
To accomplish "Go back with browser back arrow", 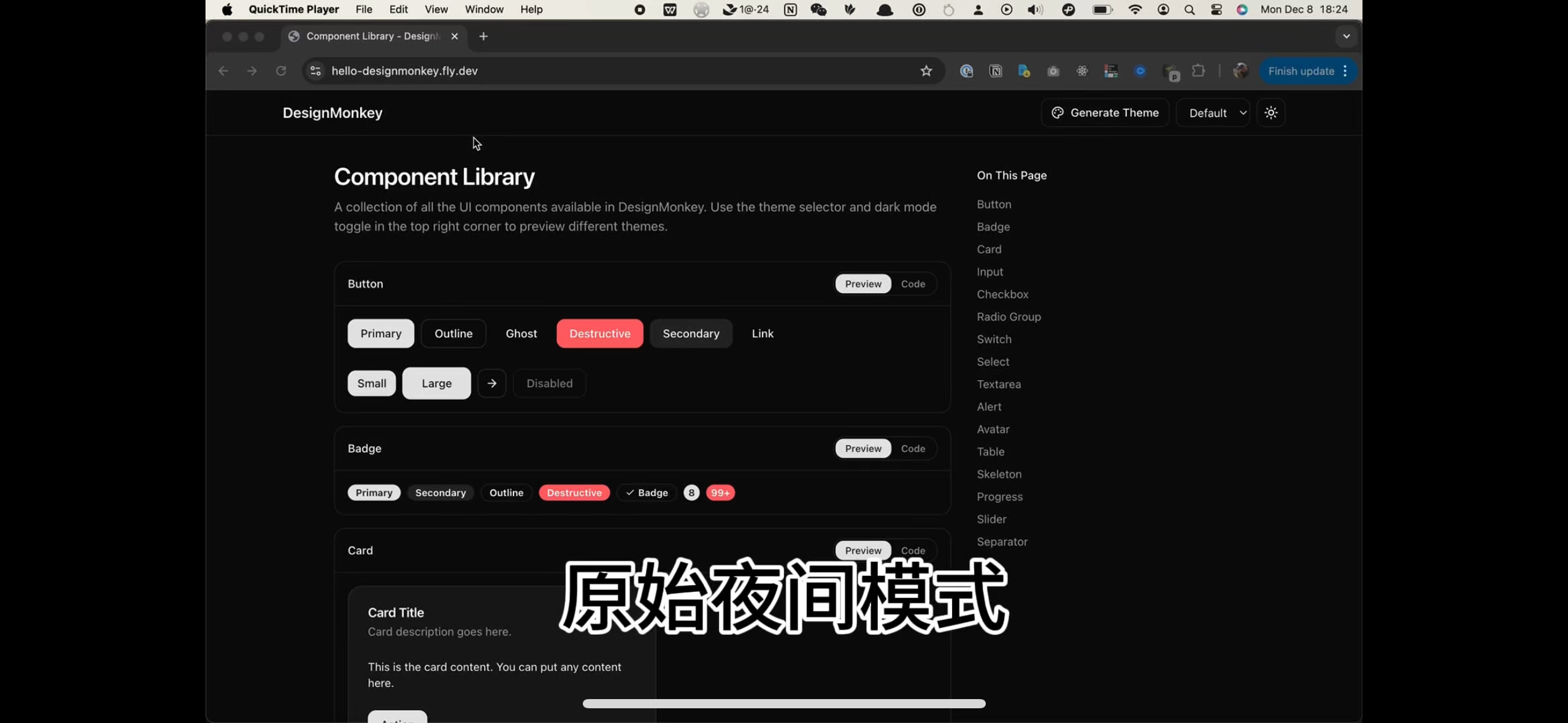I will pos(223,71).
